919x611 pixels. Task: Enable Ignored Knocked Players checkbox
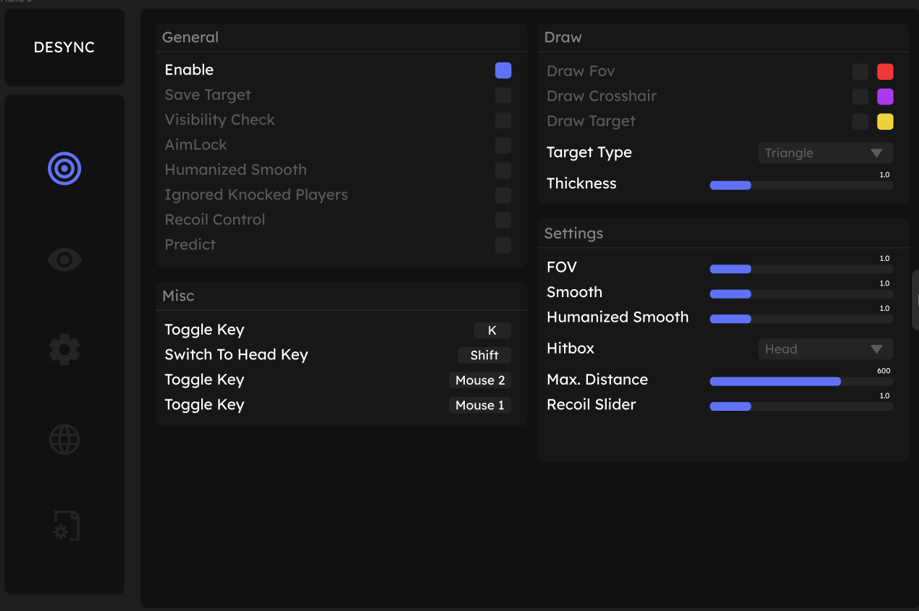(503, 195)
